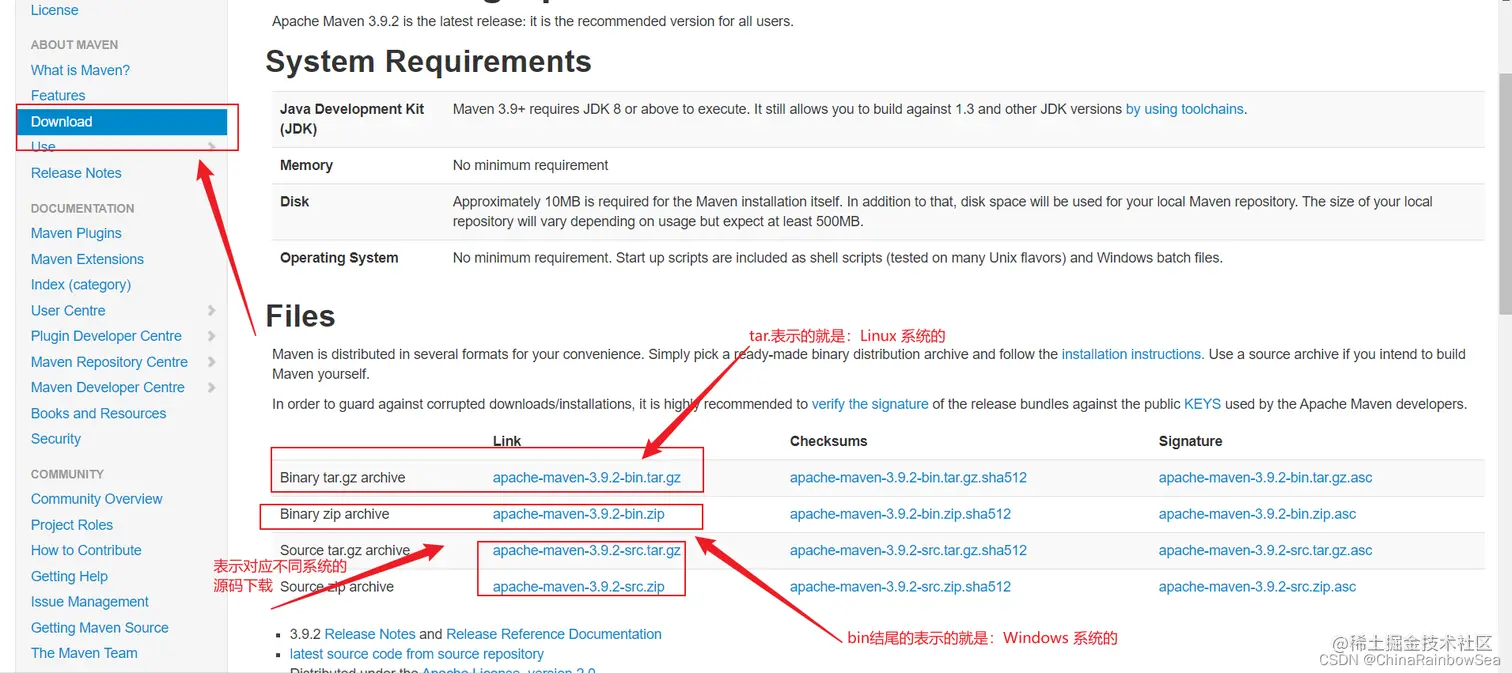The height and width of the screenshot is (673, 1512).
Task: Click the Disk row label
Action: click(x=295, y=202)
